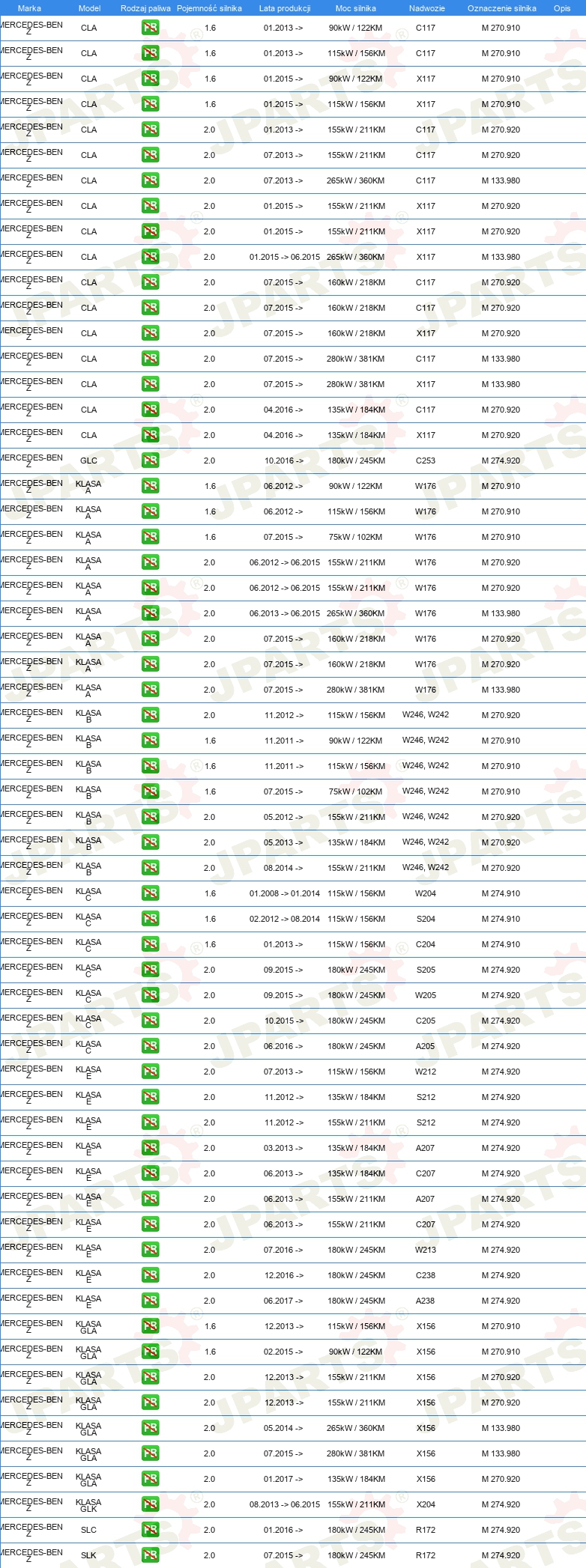Screen dimensions: 586x1568
Task: Click the X204 body code
Action: [426, 1504]
